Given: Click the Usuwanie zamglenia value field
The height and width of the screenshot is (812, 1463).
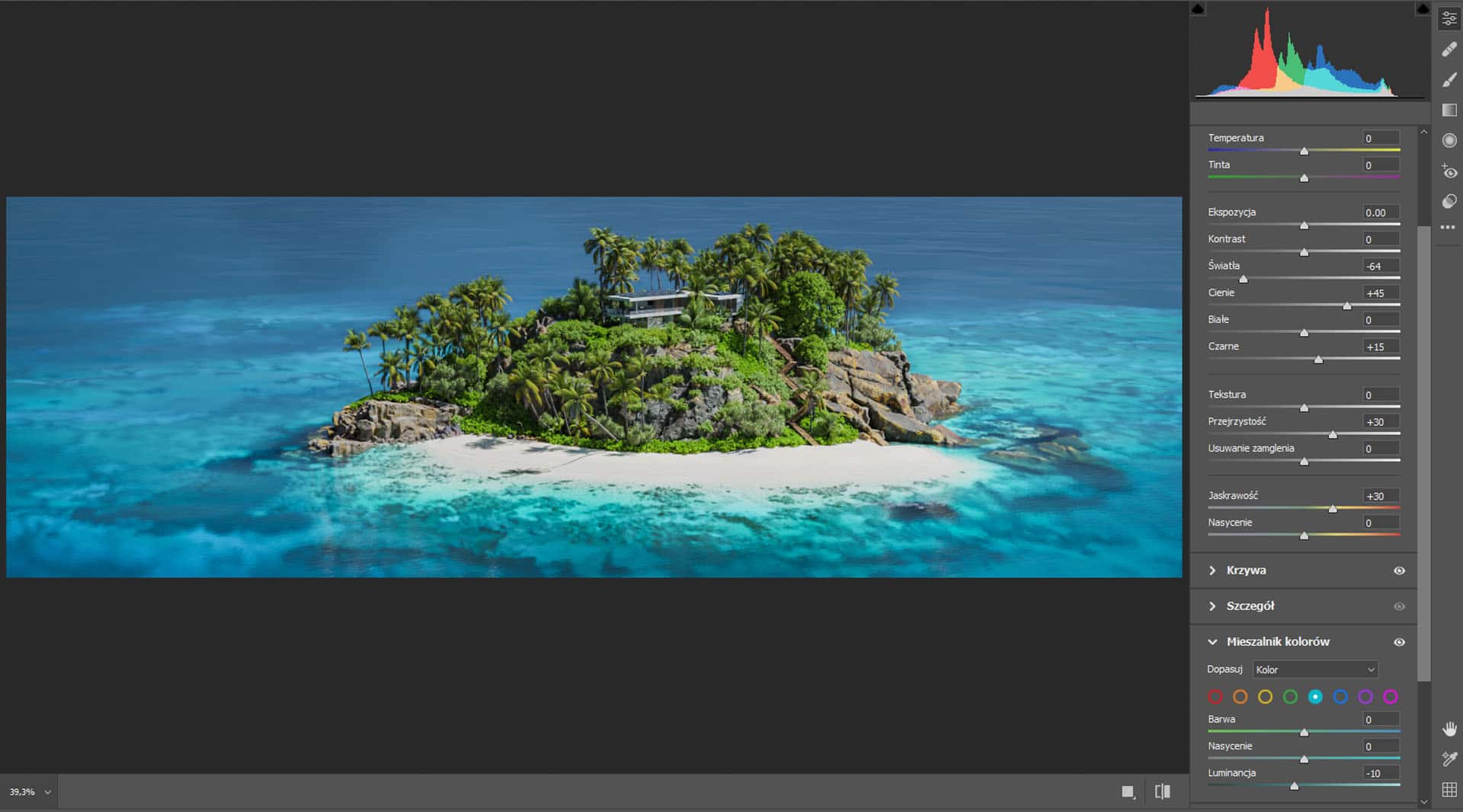Looking at the screenshot, I should (x=1381, y=449).
